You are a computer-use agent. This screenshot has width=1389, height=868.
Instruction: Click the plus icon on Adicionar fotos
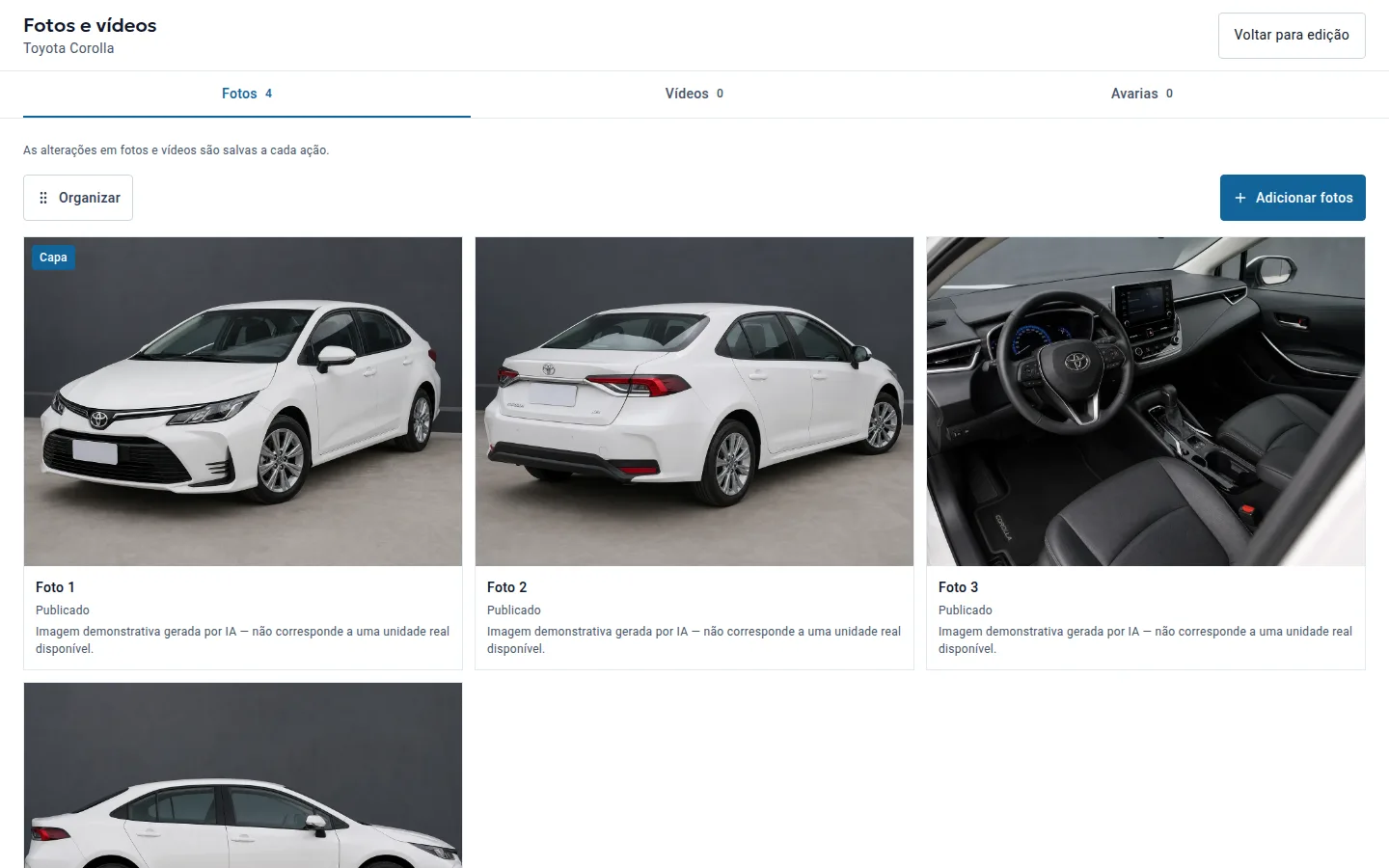pos(1240,198)
